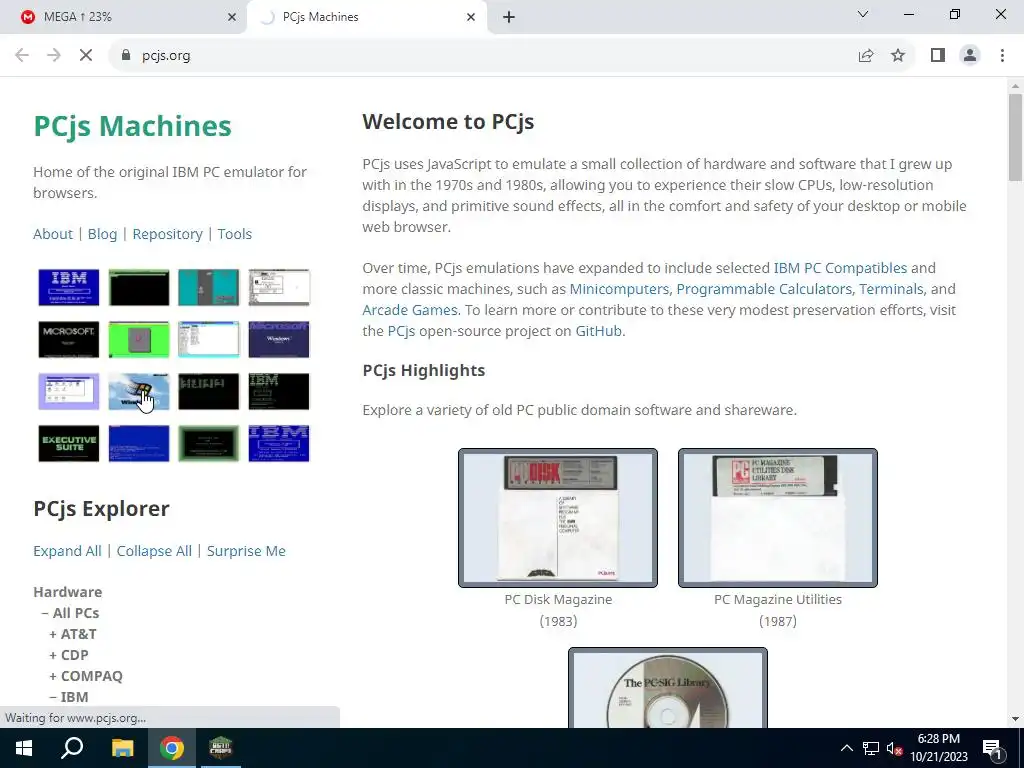This screenshot has width=1024, height=768.
Task: Open white file manager thumbnail in second row
Action: coord(208,340)
